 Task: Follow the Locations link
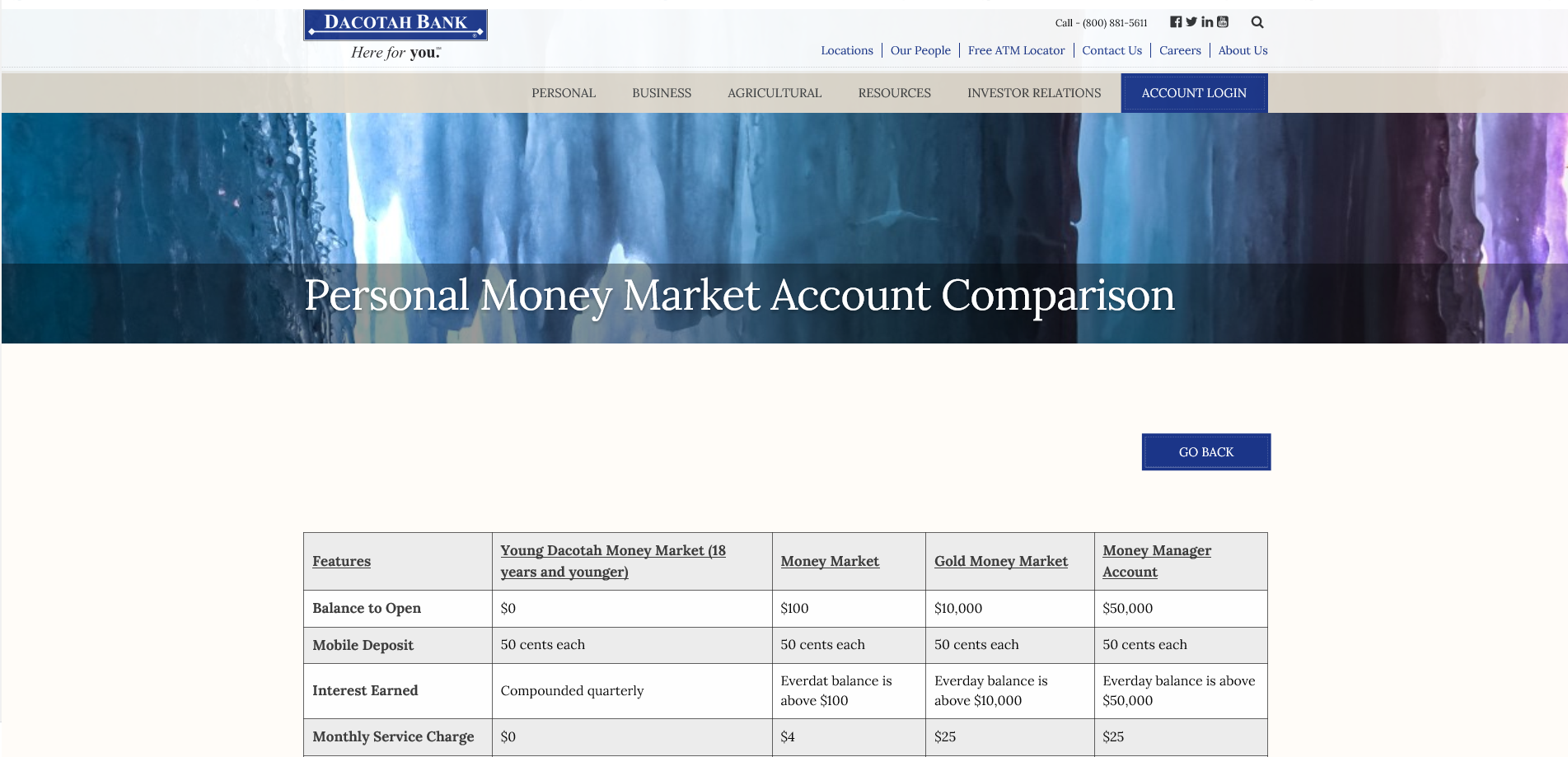[x=847, y=50]
